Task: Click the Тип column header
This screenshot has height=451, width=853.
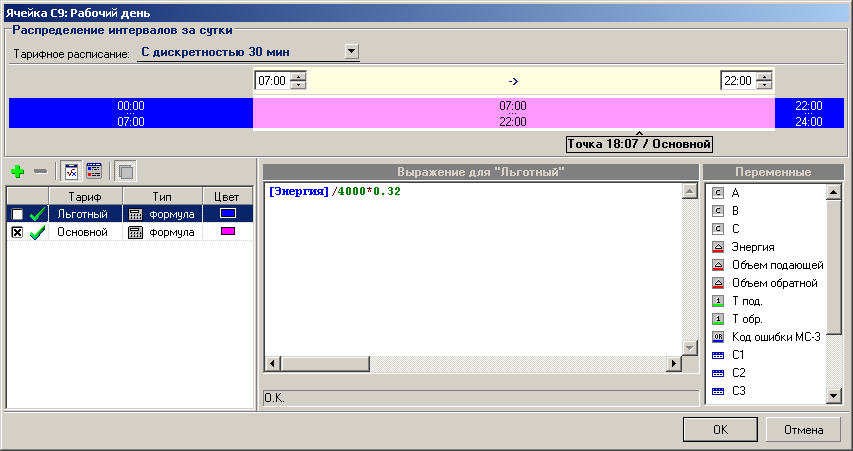Action: click(x=162, y=196)
